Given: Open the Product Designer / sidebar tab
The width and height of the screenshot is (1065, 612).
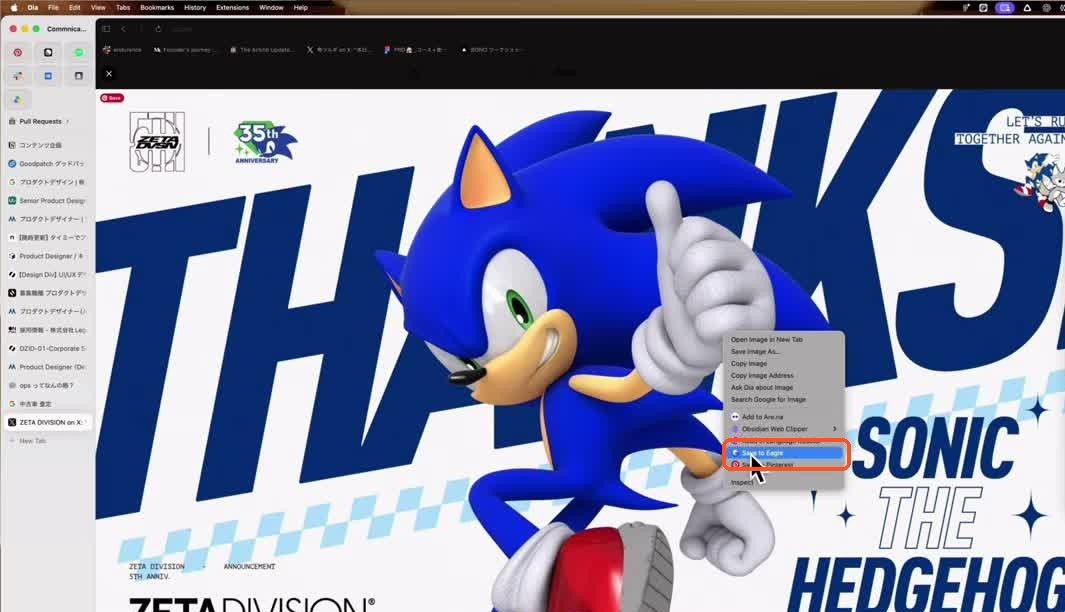Looking at the screenshot, I should click(48, 256).
